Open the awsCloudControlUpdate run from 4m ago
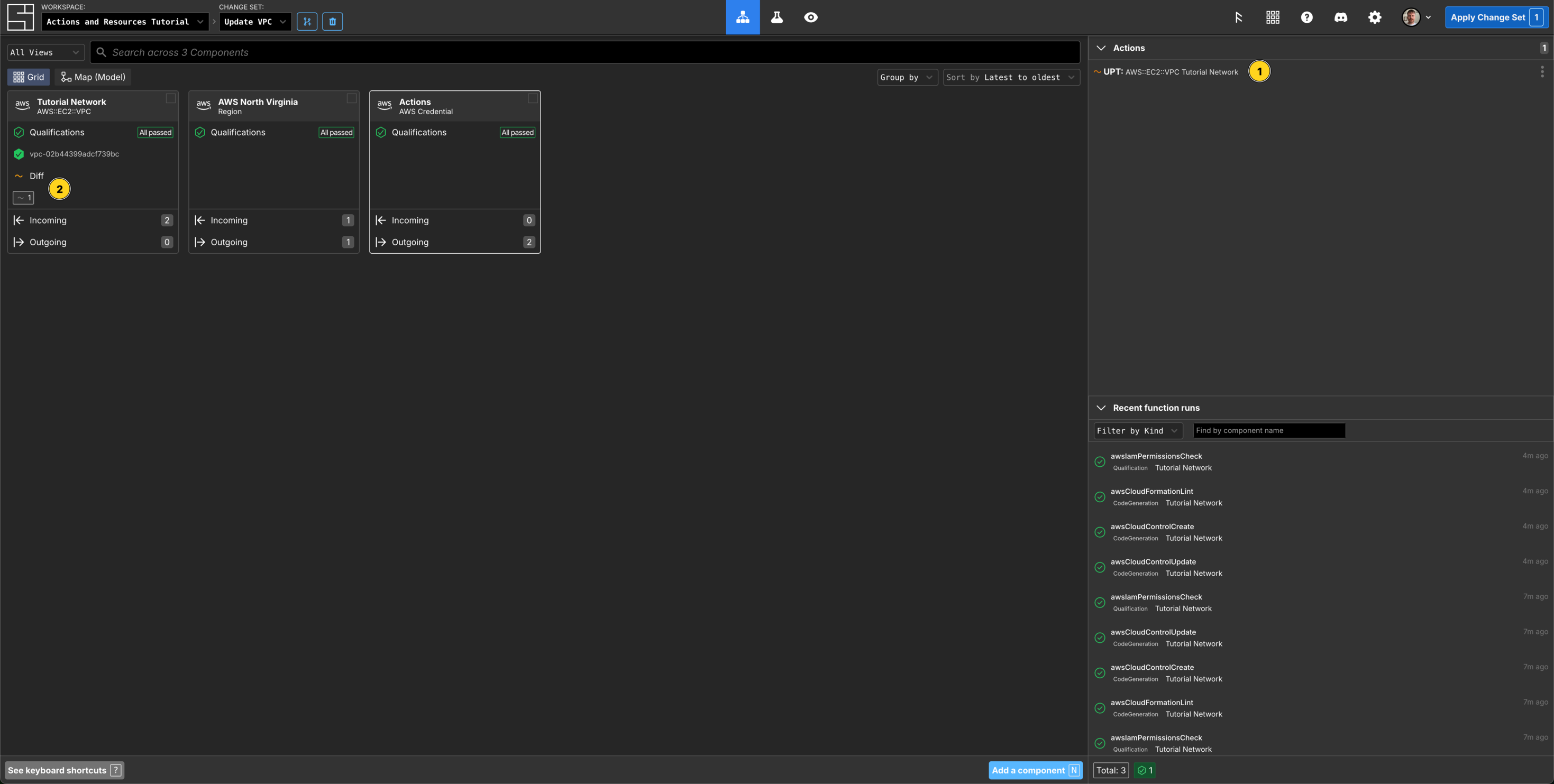Image resolution: width=1554 pixels, height=784 pixels. [1321, 567]
